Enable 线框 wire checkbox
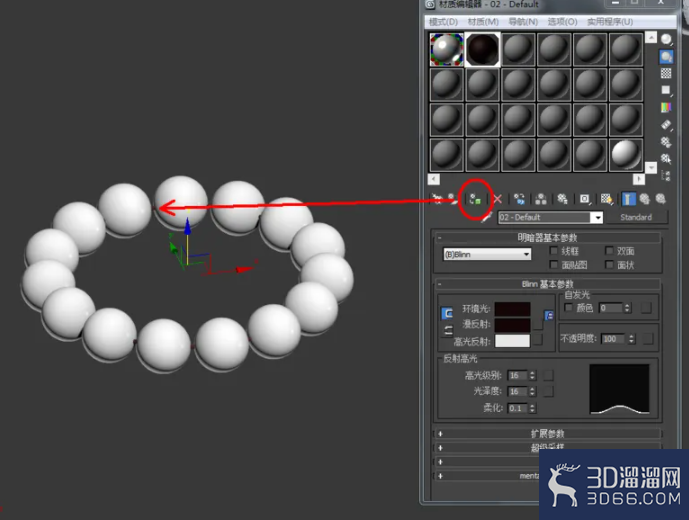This screenshot has height=520, width=689. [554, 251]
